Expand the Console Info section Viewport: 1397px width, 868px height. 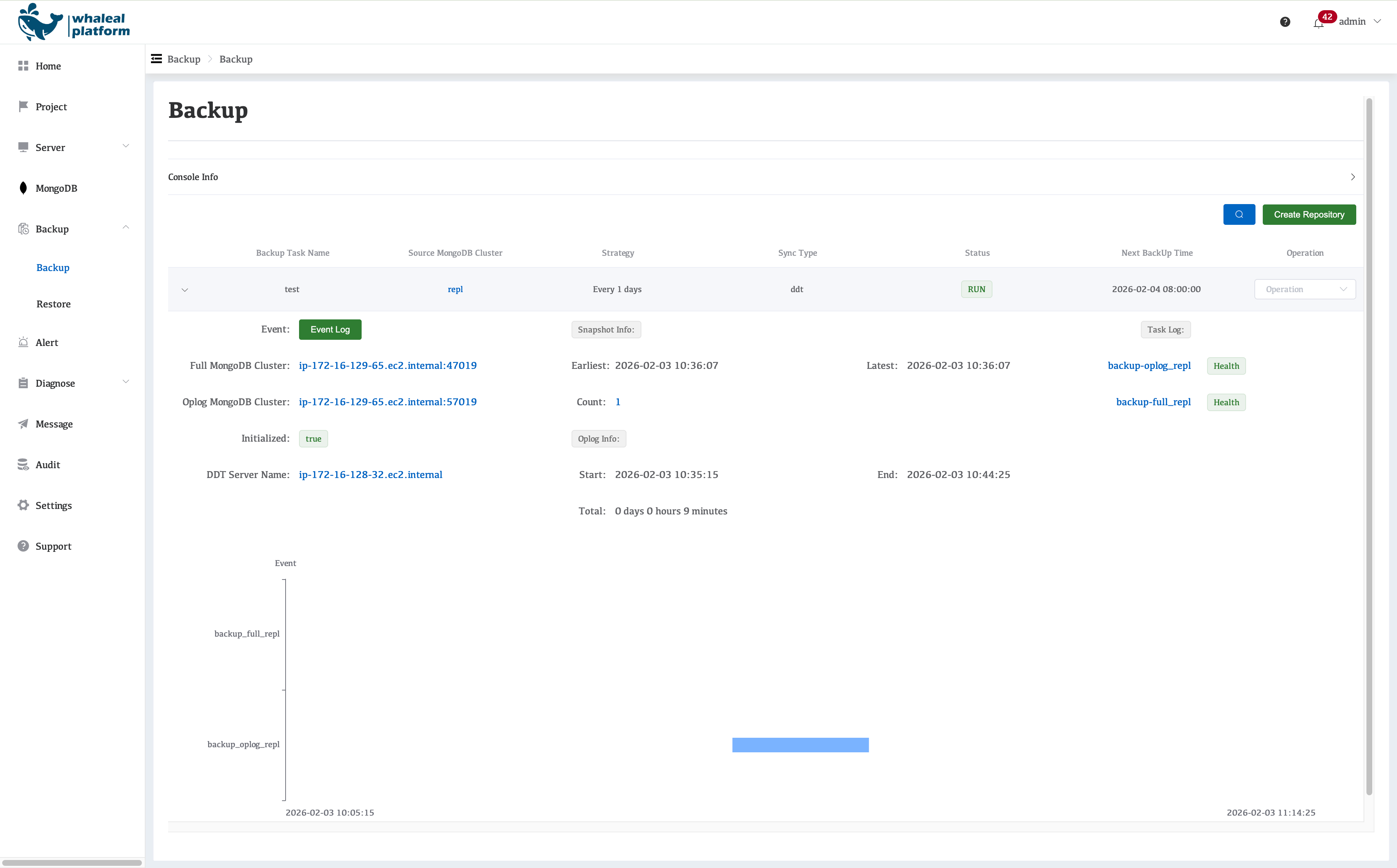tap(1352, 177)
